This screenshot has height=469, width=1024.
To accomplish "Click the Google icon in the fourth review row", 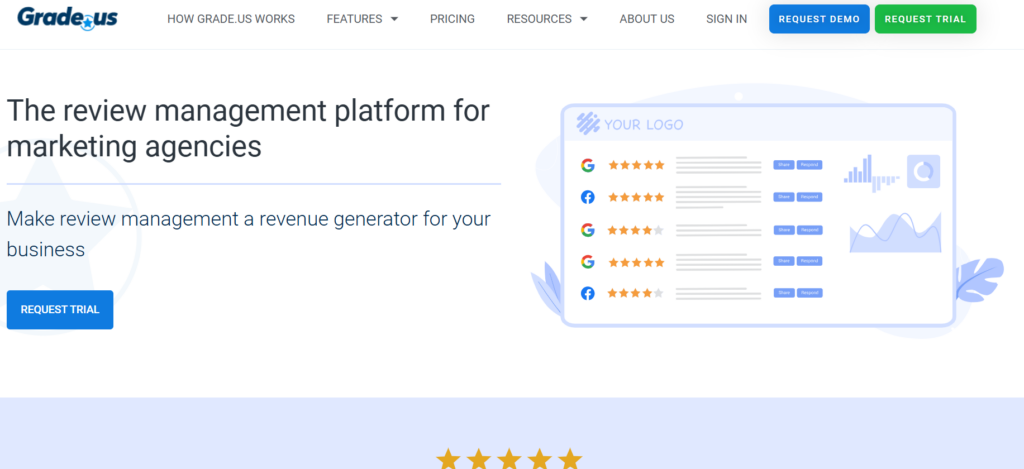I will pyautogui.click(x=588, y=262).
